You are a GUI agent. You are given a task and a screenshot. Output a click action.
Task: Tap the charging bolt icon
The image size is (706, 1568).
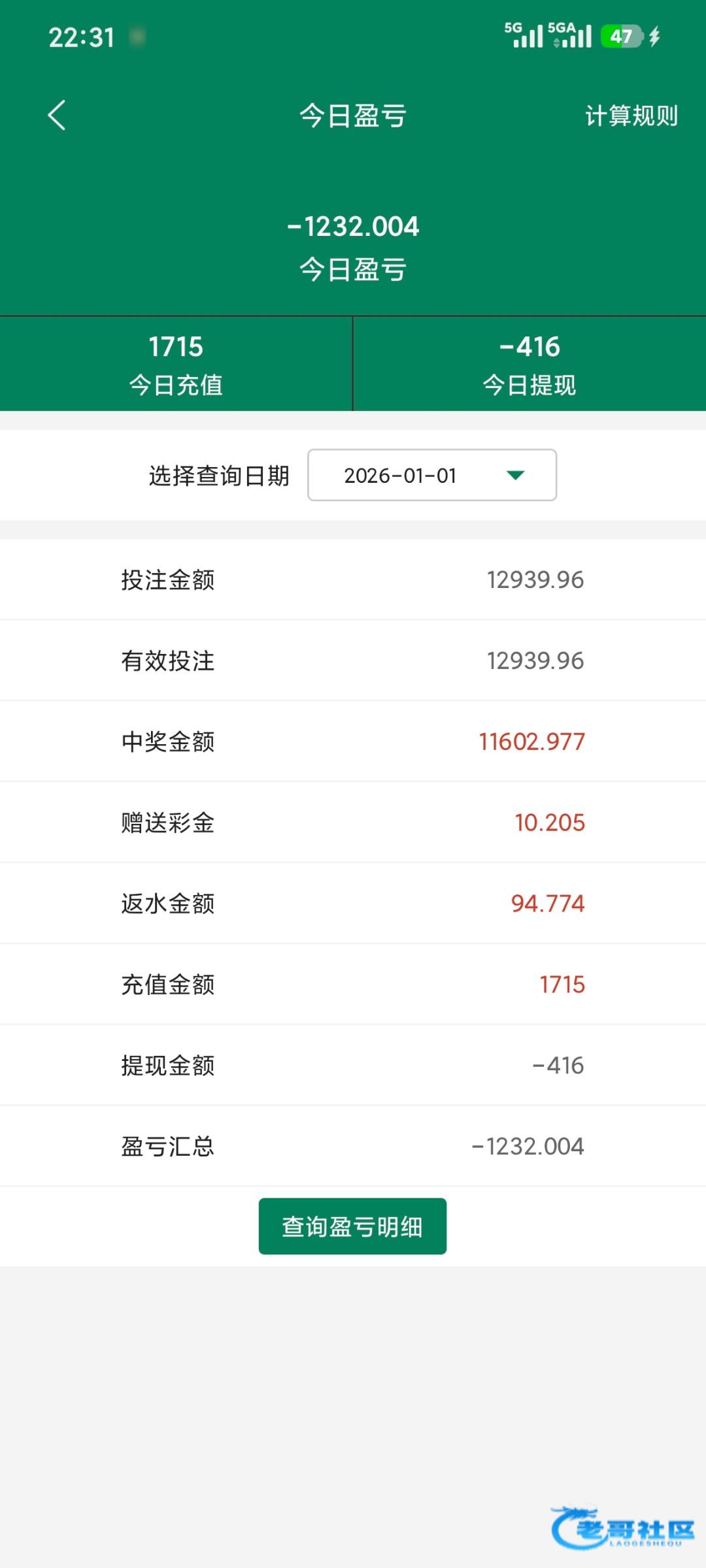(654, 36)
